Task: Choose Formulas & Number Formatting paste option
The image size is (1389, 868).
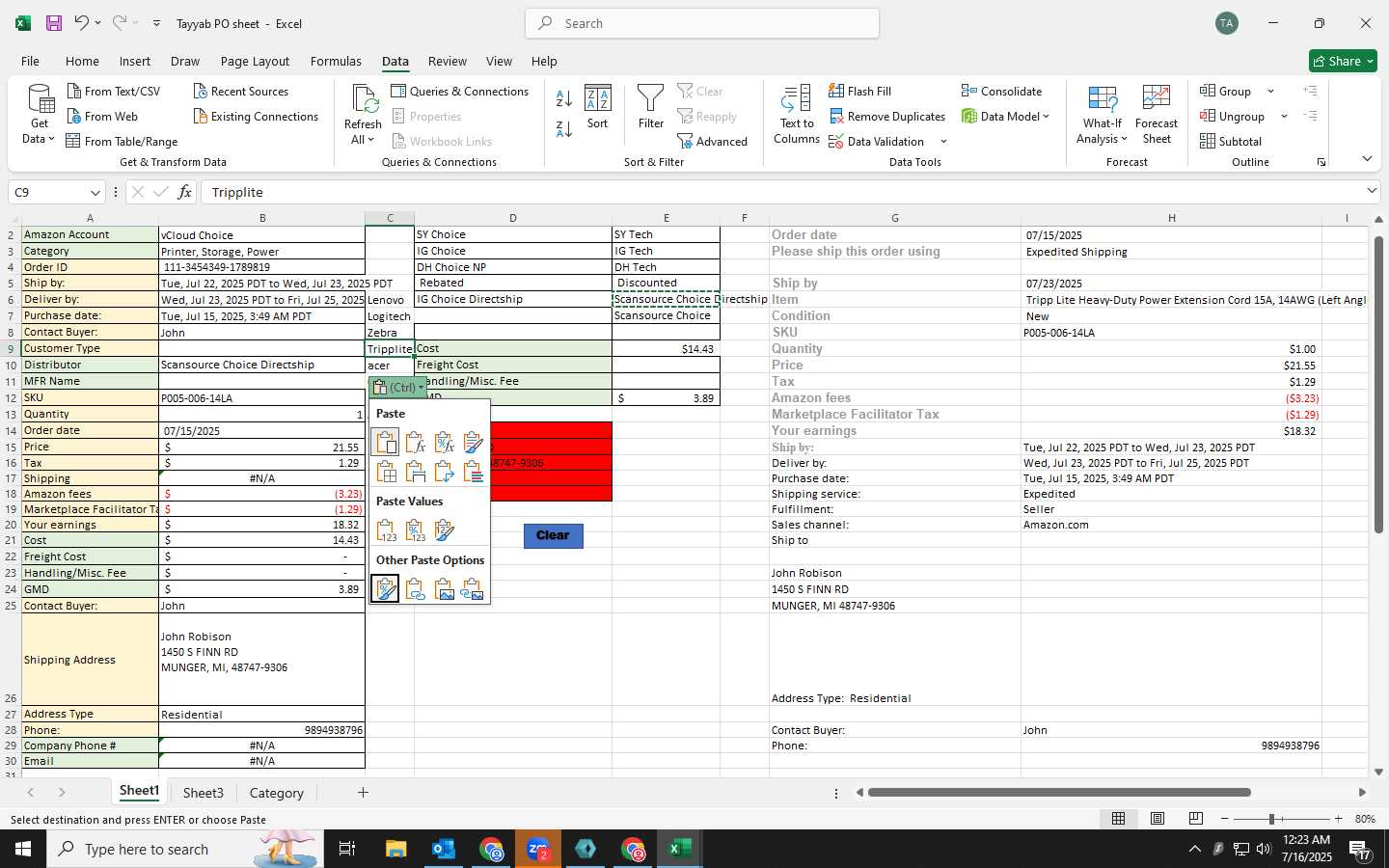Action: (444, 443)
